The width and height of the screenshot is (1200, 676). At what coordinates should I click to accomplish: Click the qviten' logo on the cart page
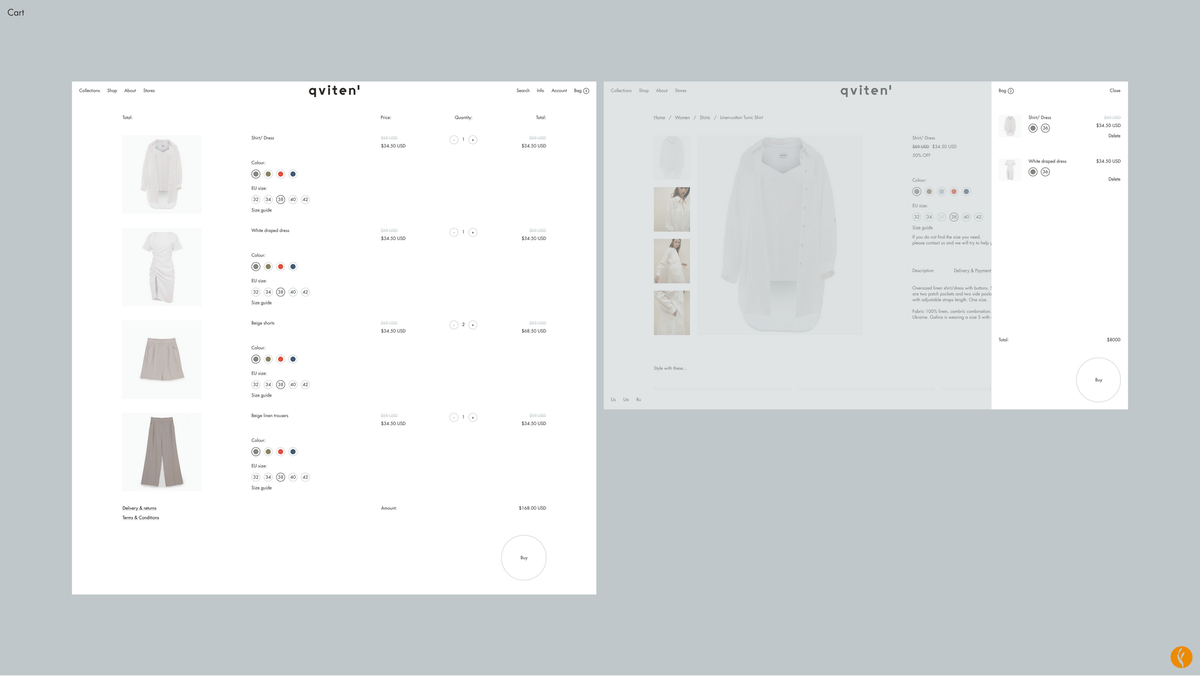pyautogui.click(x=334, y=90)
